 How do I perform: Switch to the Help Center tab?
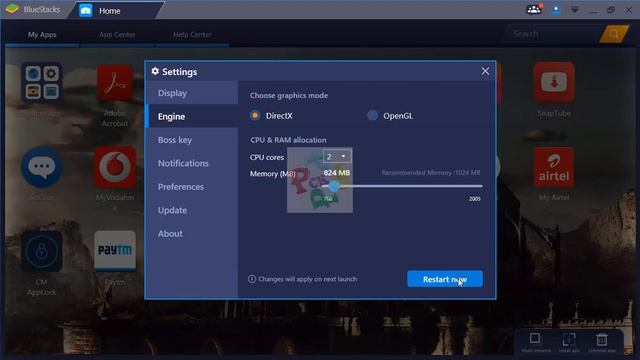pos(192,35)
